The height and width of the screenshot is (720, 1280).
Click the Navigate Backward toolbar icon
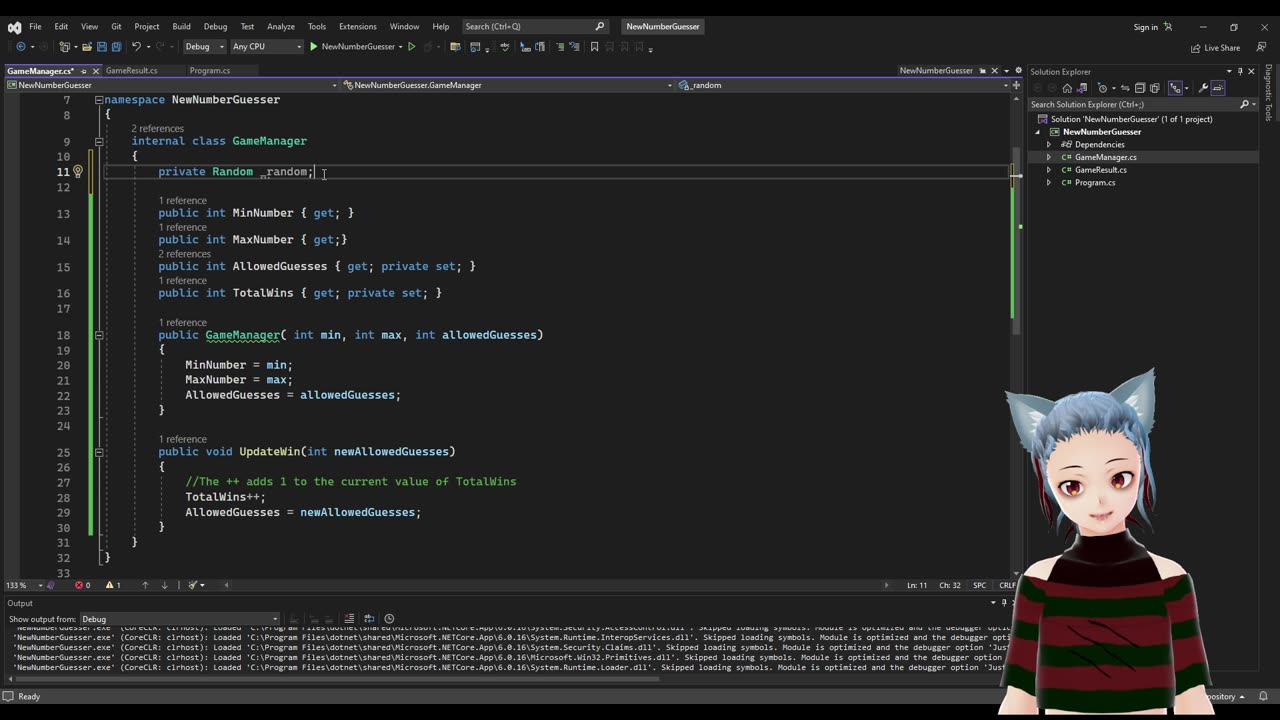21,46
